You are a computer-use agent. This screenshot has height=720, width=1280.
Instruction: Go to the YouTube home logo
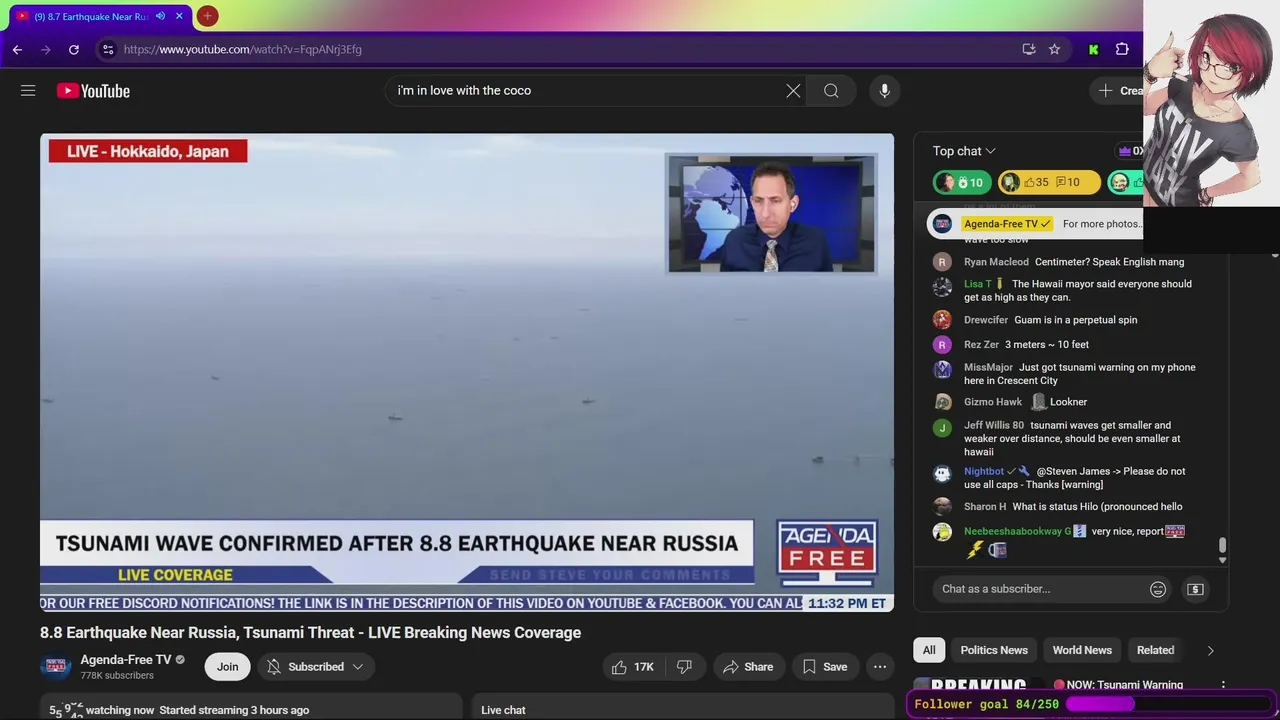[x=93, y=91]
